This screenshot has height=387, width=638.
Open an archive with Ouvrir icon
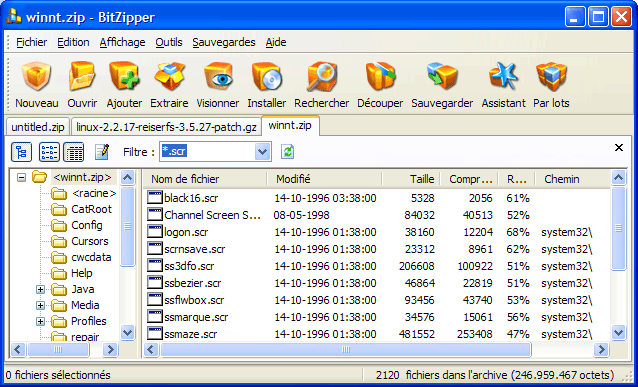click(82, 76)
